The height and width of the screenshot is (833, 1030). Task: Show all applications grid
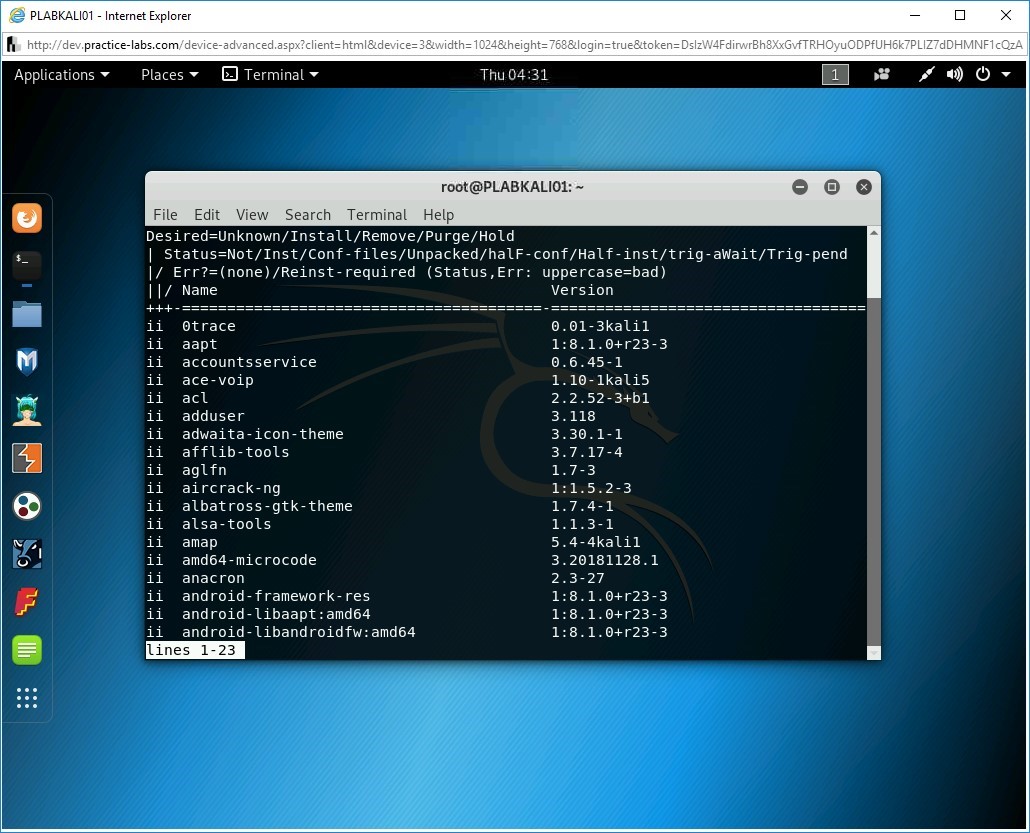coord(27,698)
